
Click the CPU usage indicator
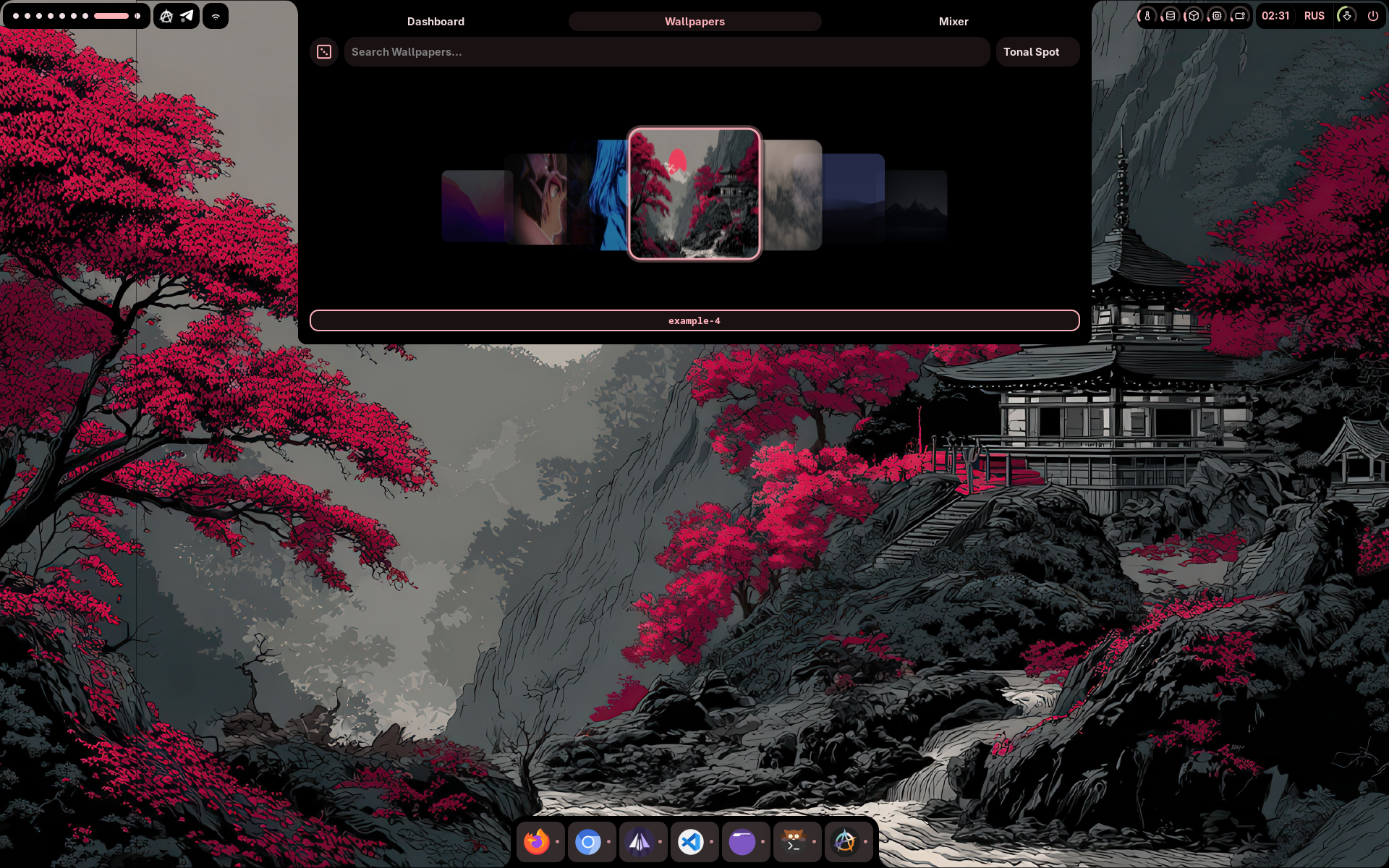click(1217, 16)
